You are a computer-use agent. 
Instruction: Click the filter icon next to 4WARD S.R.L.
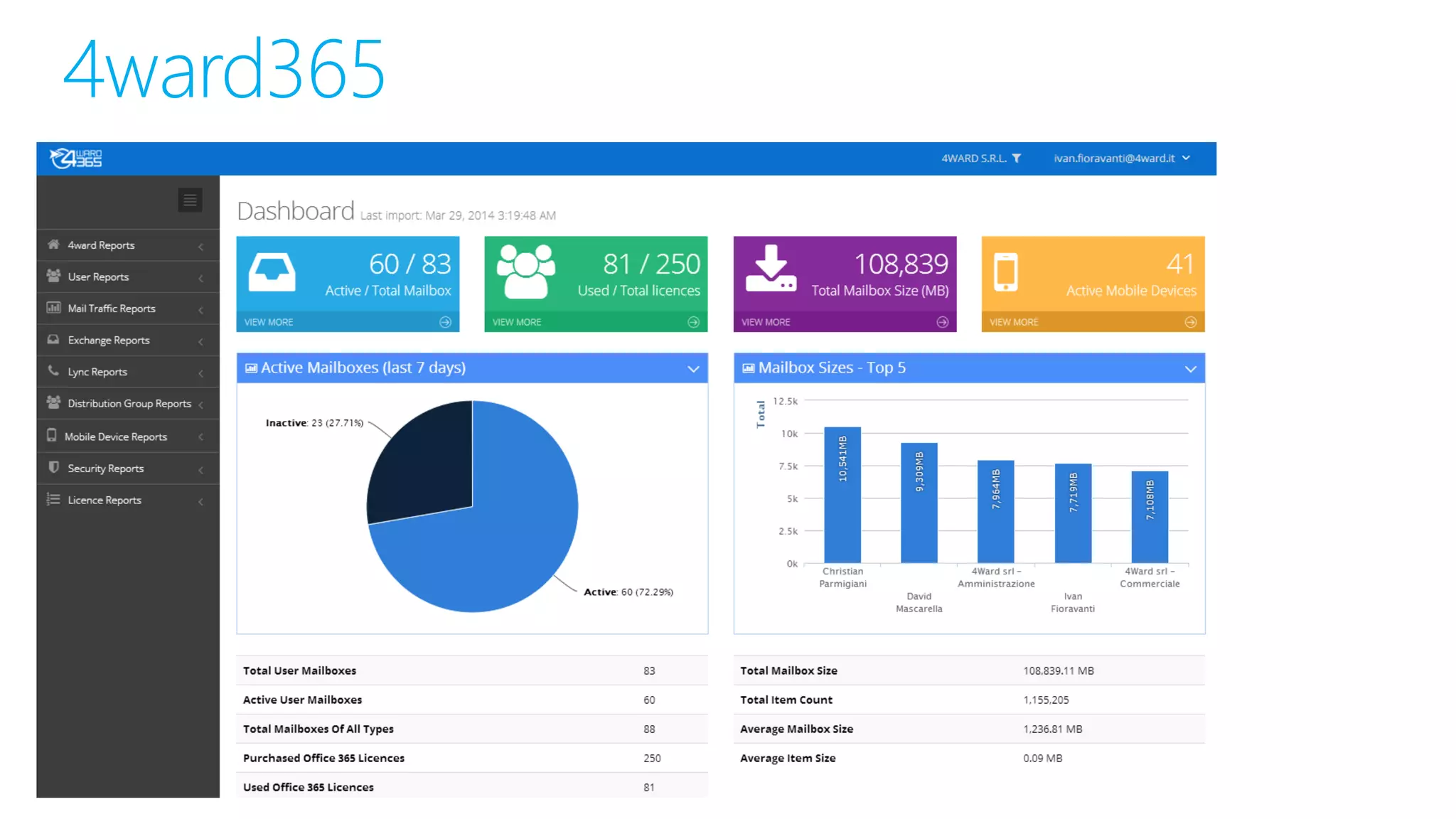(x=1017, y=159)
